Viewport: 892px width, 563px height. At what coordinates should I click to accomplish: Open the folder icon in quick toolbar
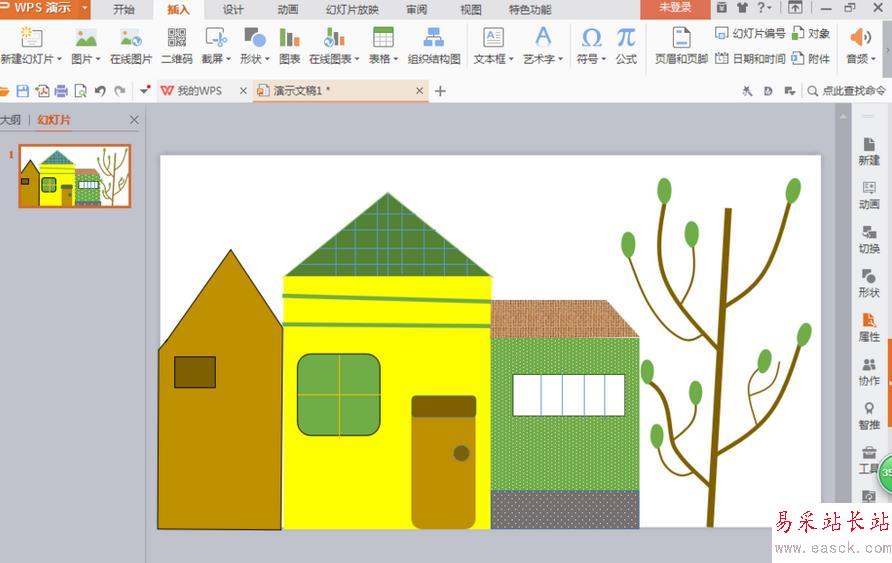coord(5,91)
